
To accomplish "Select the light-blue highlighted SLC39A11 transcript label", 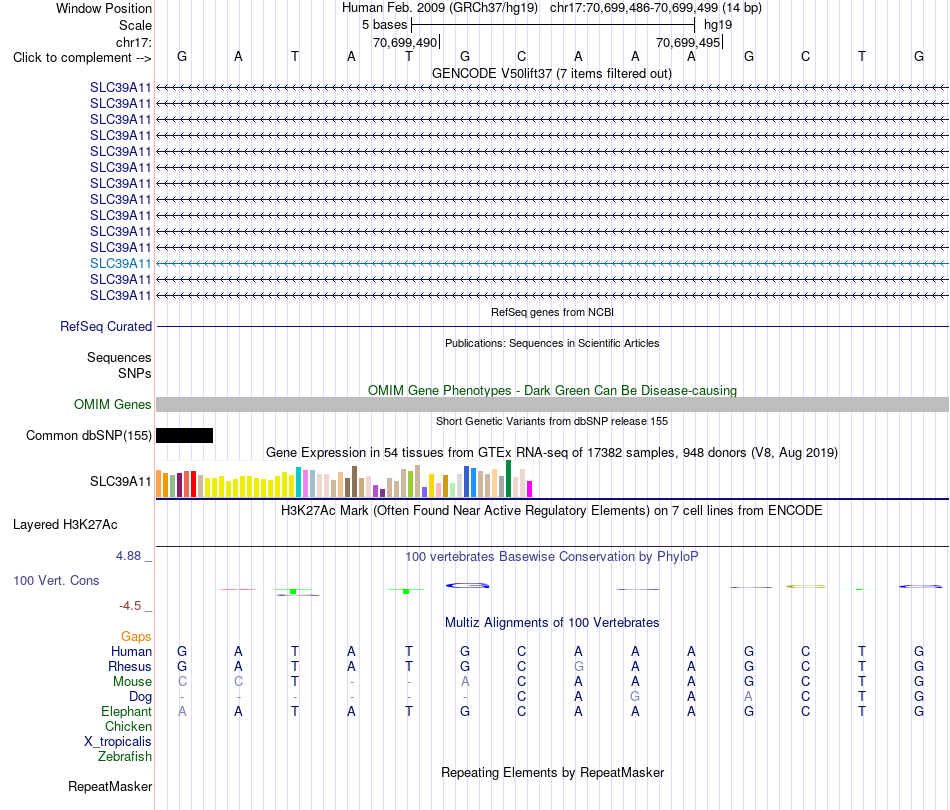I will pyautogui.click(x=120, y=264).
